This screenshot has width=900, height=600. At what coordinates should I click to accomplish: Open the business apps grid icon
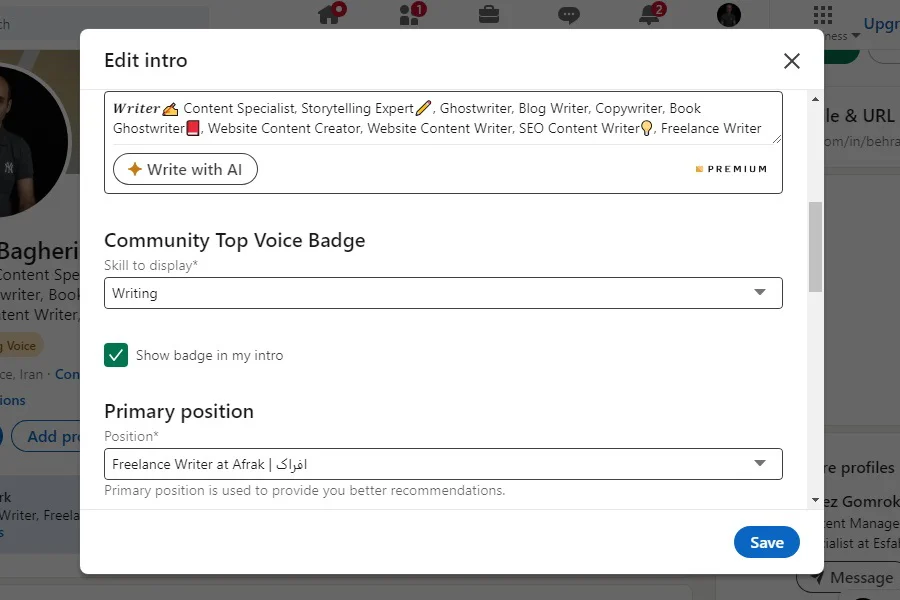(823, 15)
